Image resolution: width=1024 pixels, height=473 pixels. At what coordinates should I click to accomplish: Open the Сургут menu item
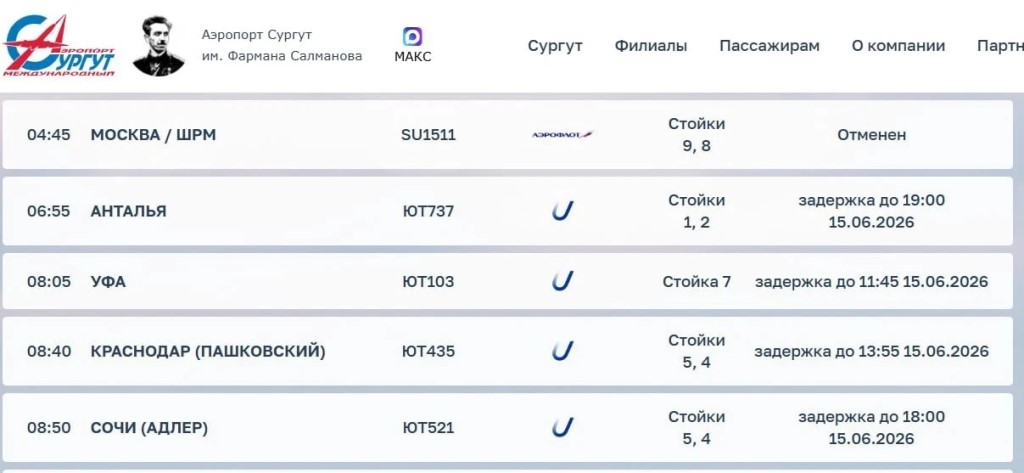(555, 46)
